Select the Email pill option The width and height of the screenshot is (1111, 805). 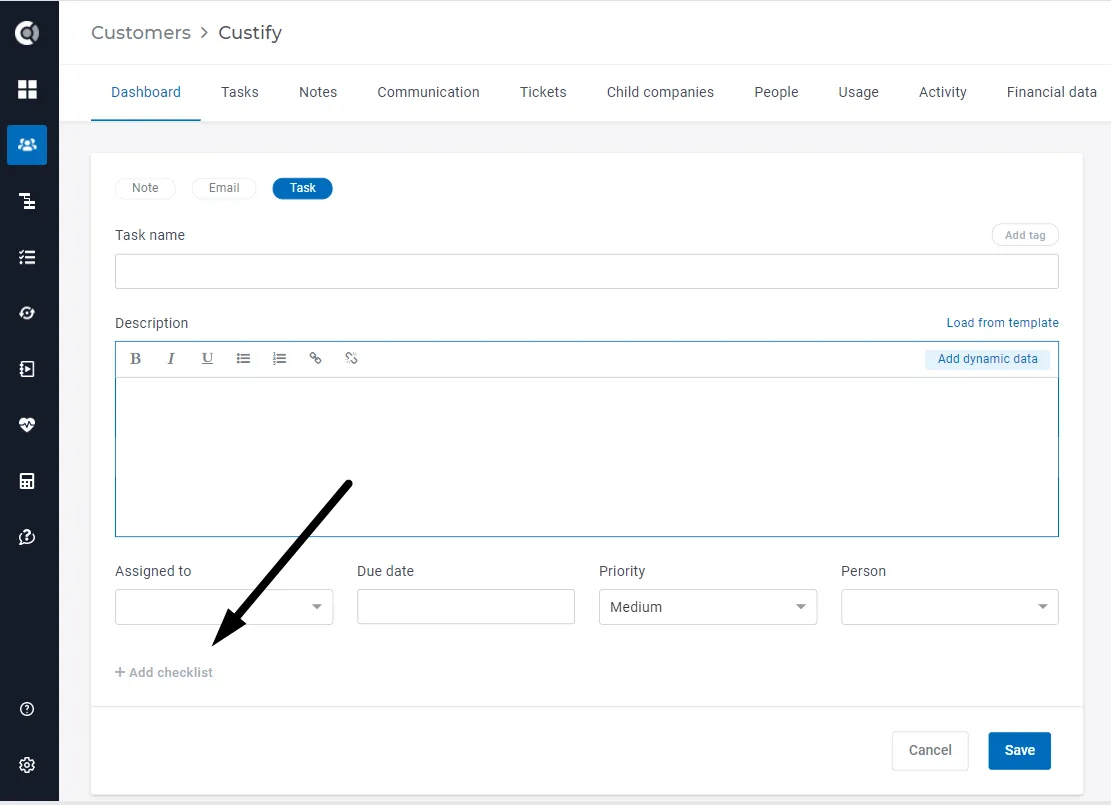click(224, 188)
